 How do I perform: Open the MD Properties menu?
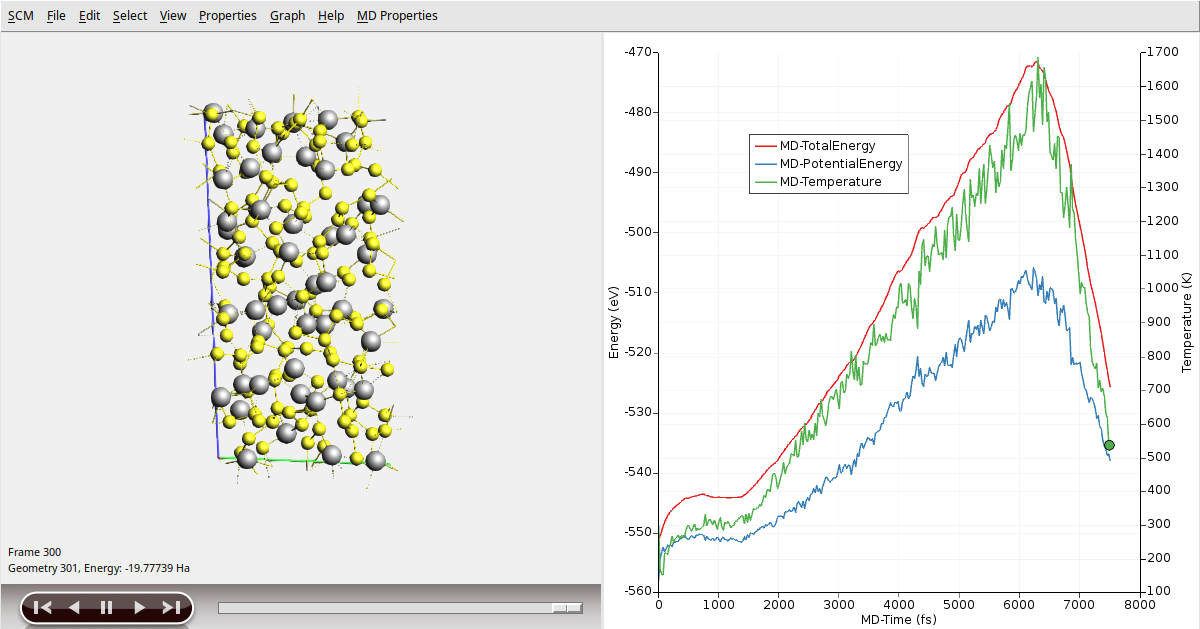click(397, 16)
